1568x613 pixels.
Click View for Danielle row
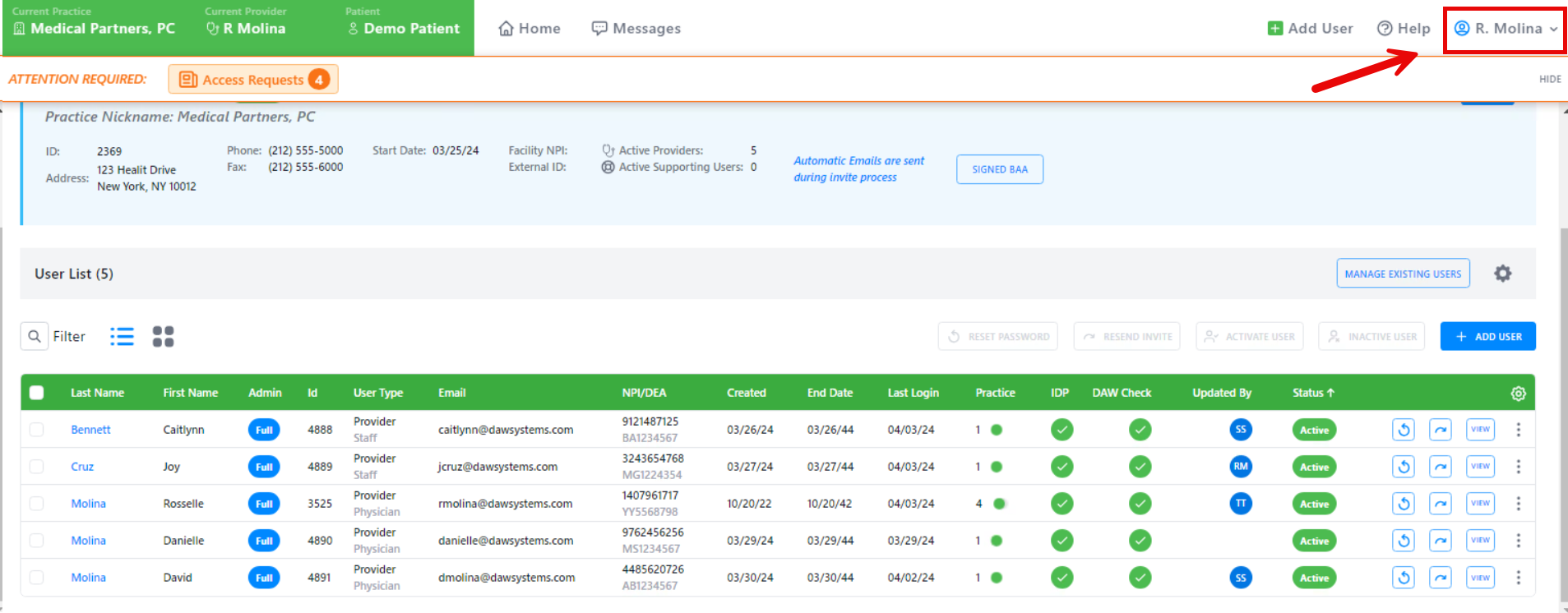coord(1480,541)
